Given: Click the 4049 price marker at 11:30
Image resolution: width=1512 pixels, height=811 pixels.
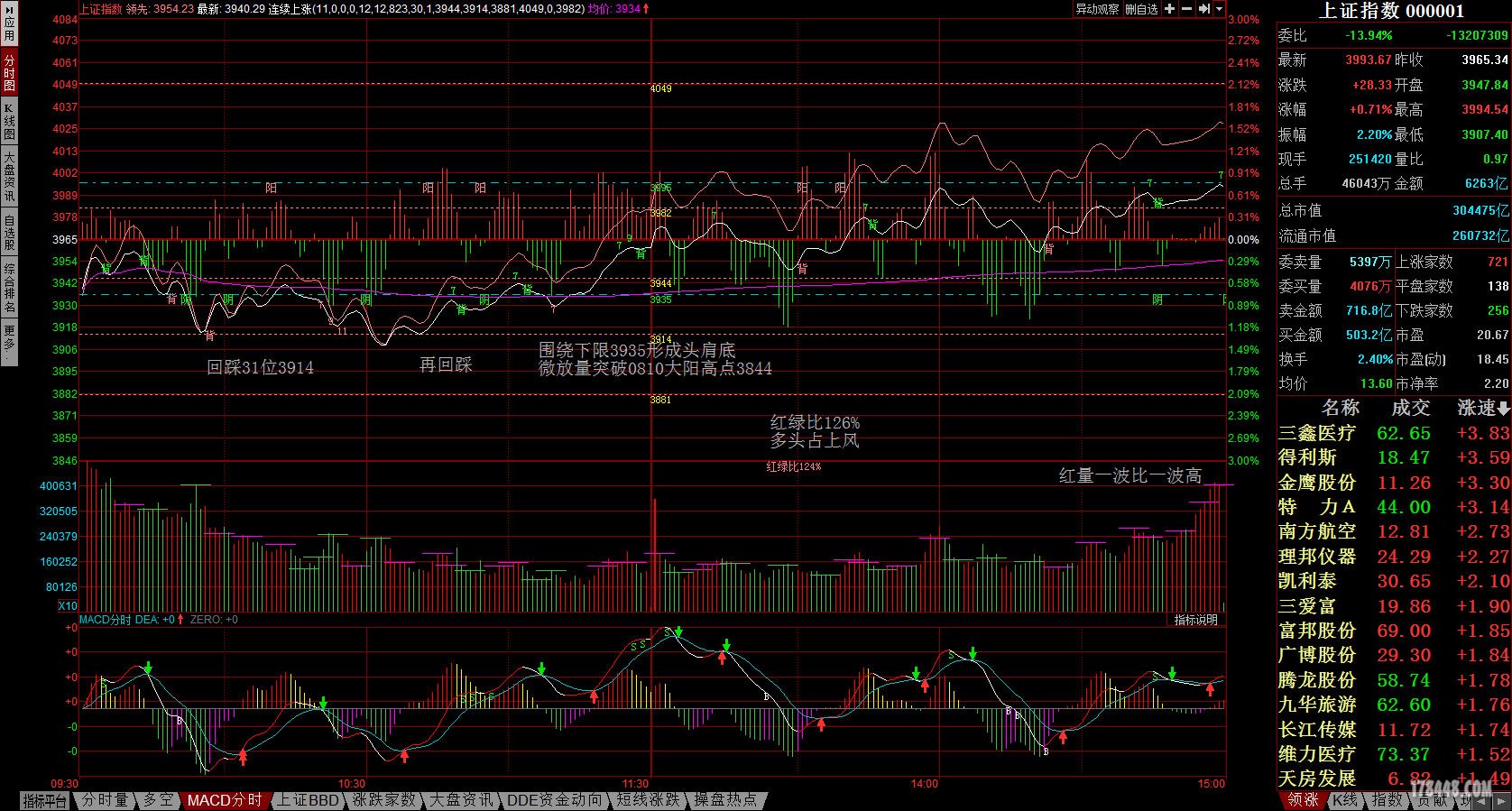Looking at the screenshot, I should point(660,89).
